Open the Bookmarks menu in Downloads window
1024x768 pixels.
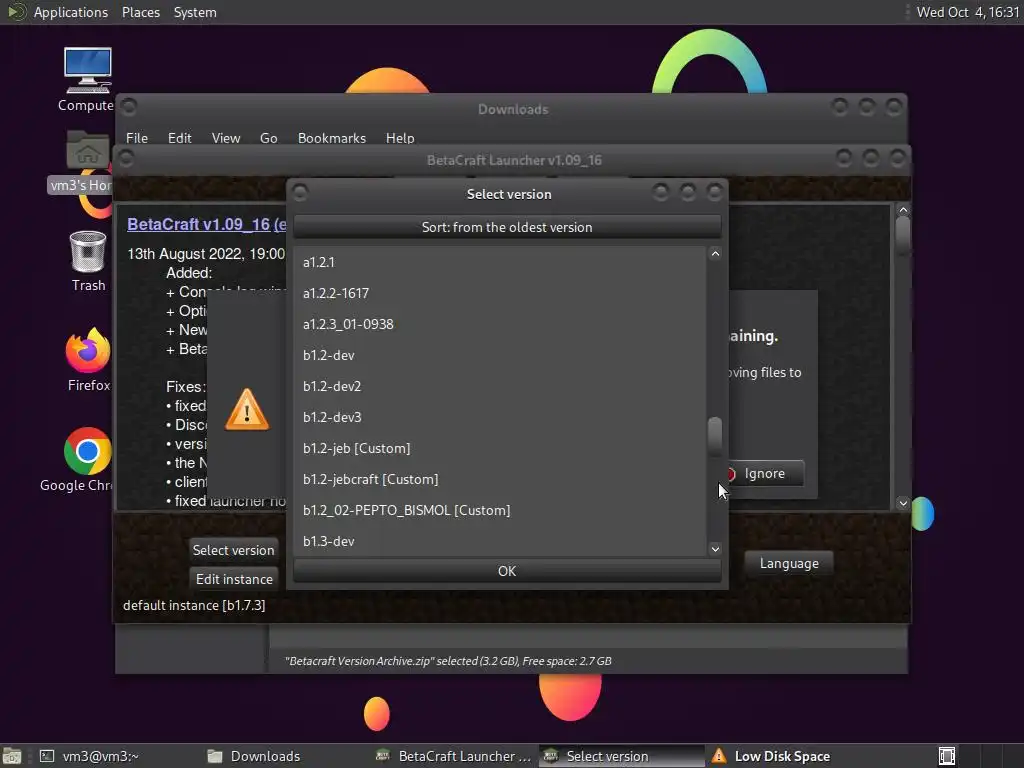[x=332, y=138]
